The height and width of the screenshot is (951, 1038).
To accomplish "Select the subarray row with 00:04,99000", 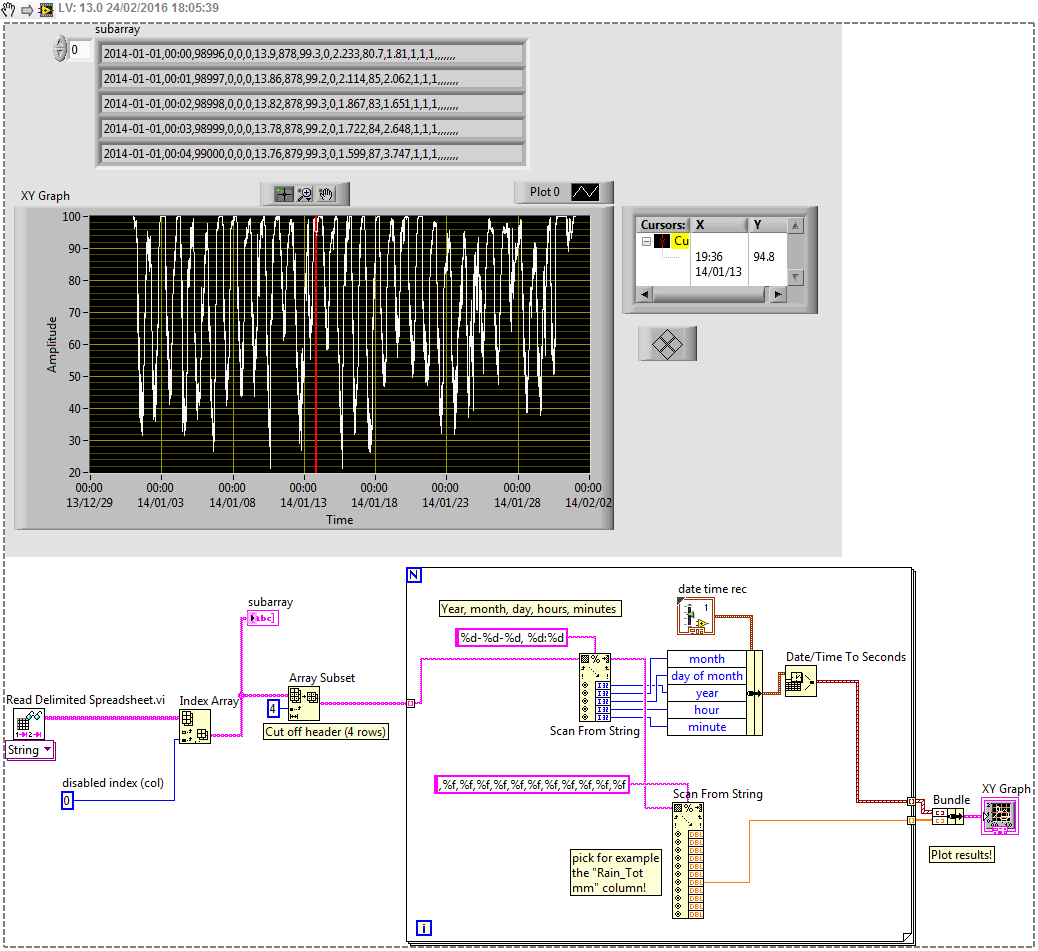I will pyautogui.click(x=312, y=154).
